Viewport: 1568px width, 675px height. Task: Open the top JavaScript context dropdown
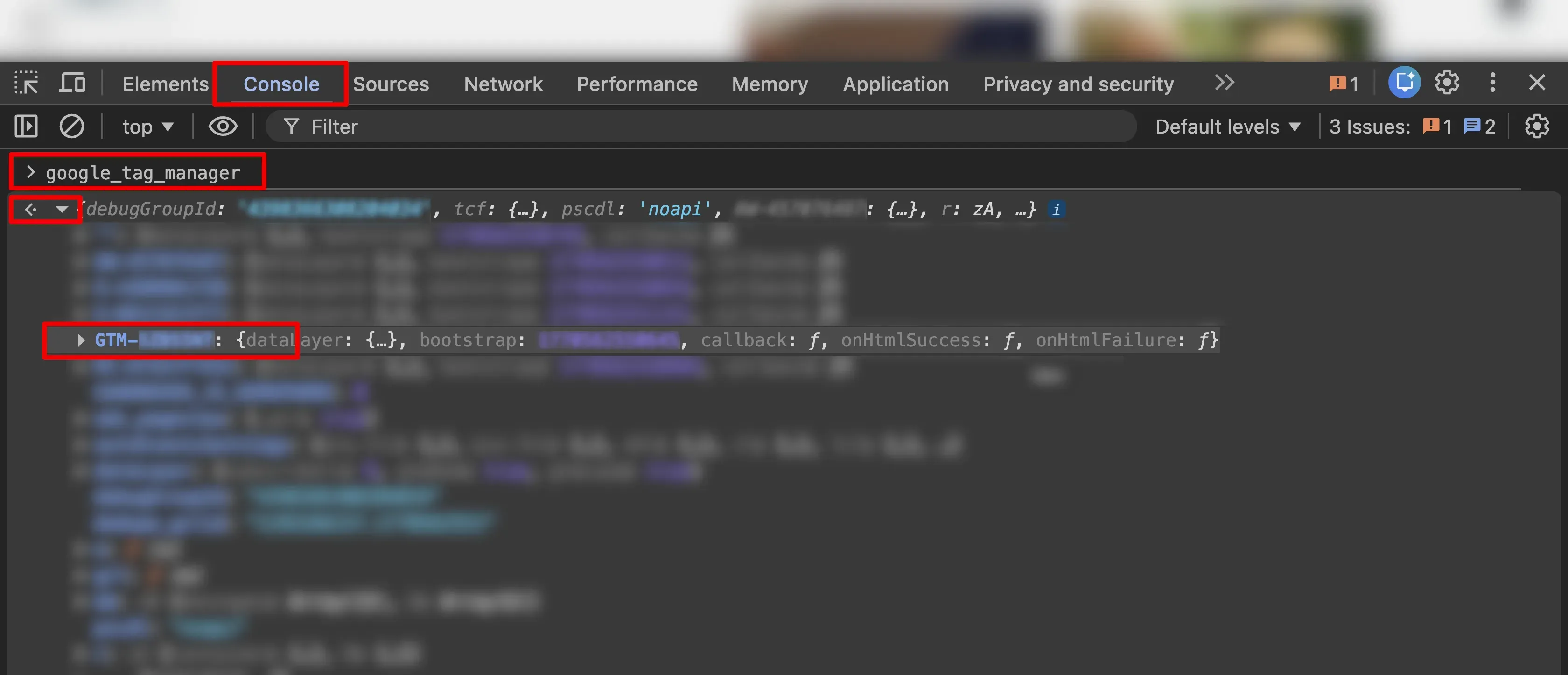(x=148, y=127)
